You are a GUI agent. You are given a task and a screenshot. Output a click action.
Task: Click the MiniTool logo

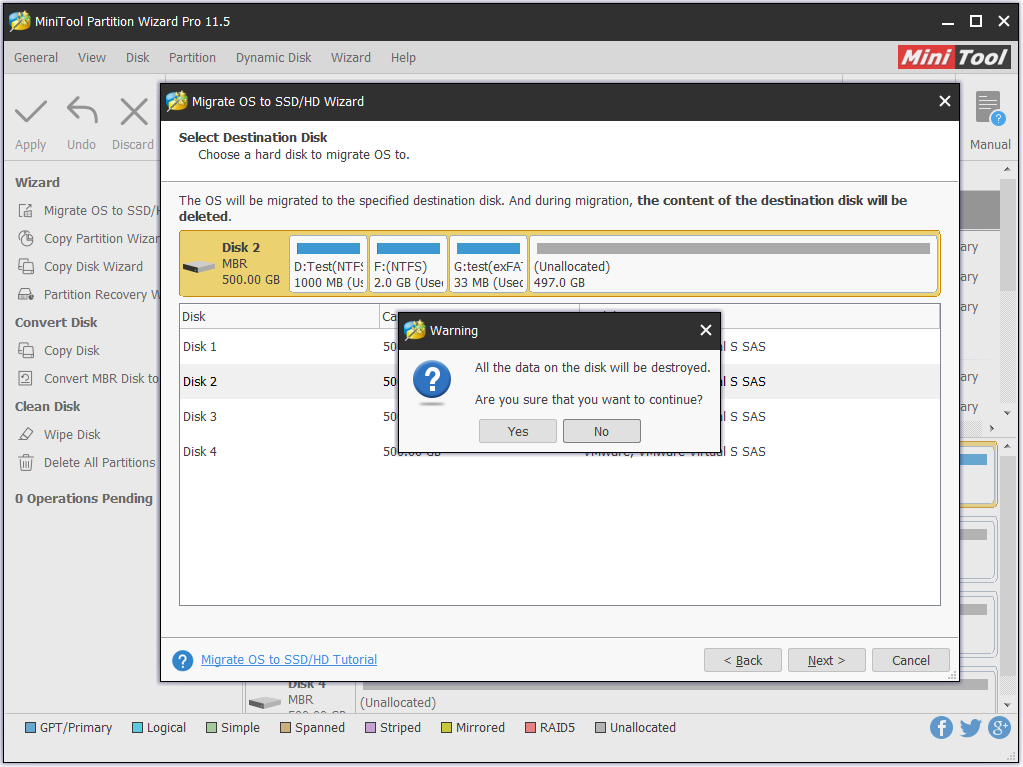tap(954, 57)
